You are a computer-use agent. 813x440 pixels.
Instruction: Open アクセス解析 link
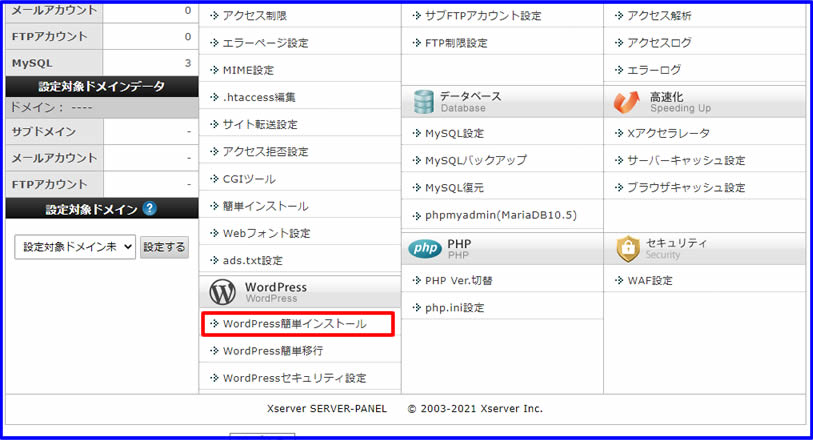pos(660,16)
